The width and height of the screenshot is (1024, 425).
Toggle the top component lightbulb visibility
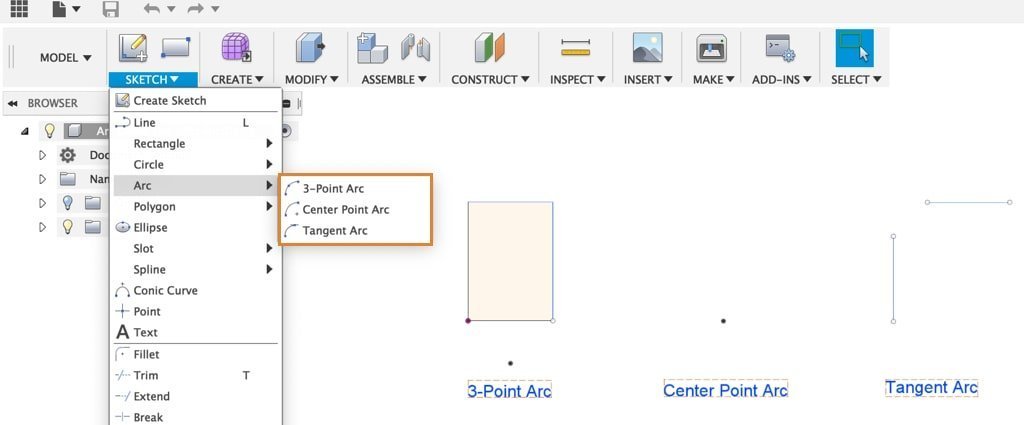pos(49,131)
